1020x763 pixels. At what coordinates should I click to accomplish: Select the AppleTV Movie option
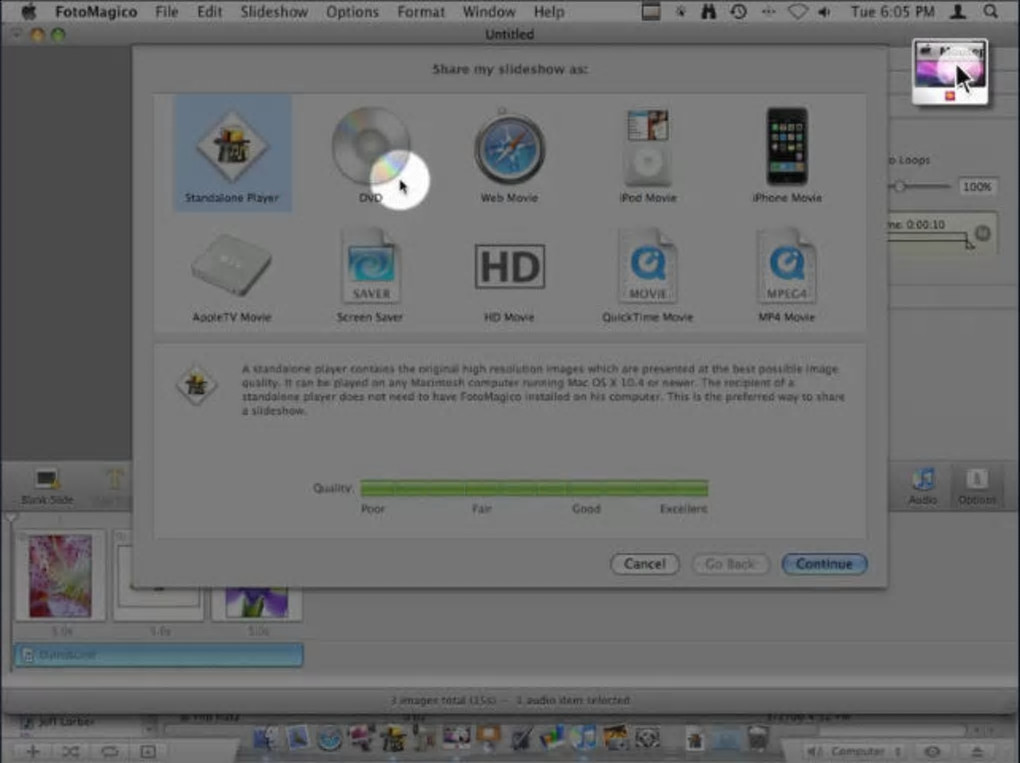pos(232,276)
